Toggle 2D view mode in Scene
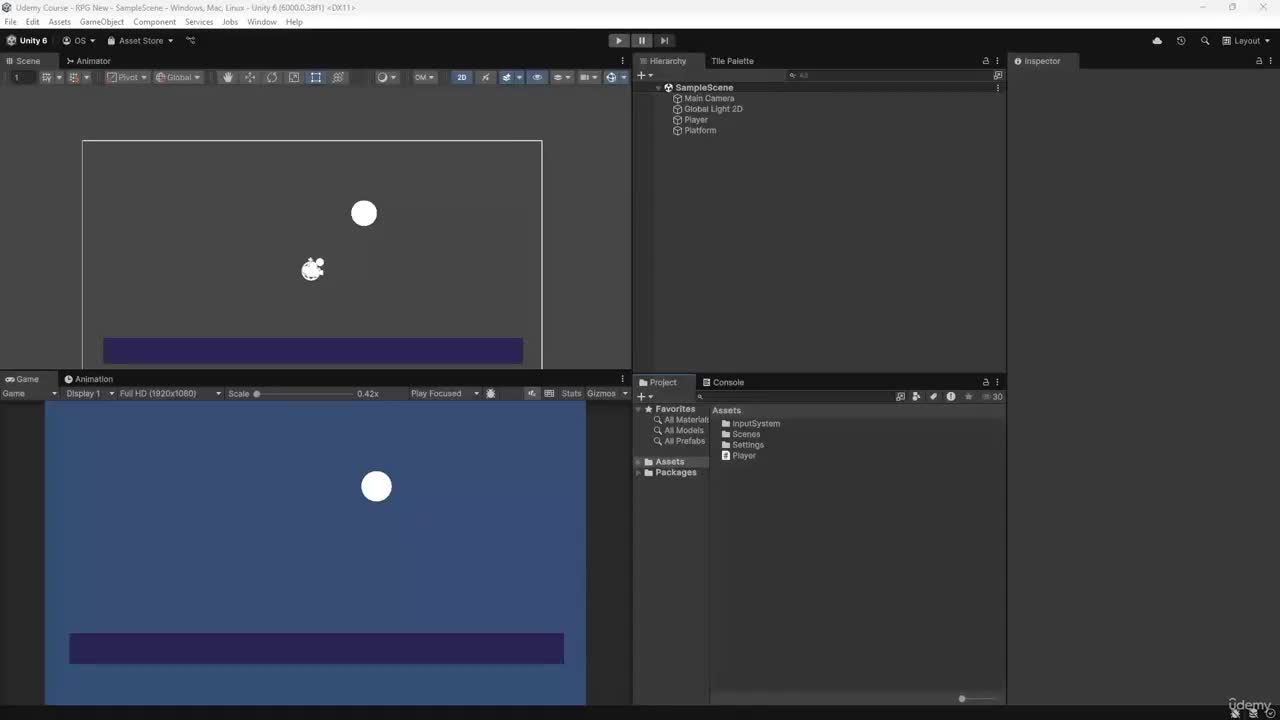This screenshot has height=720, width=1280. click(462, 77)
